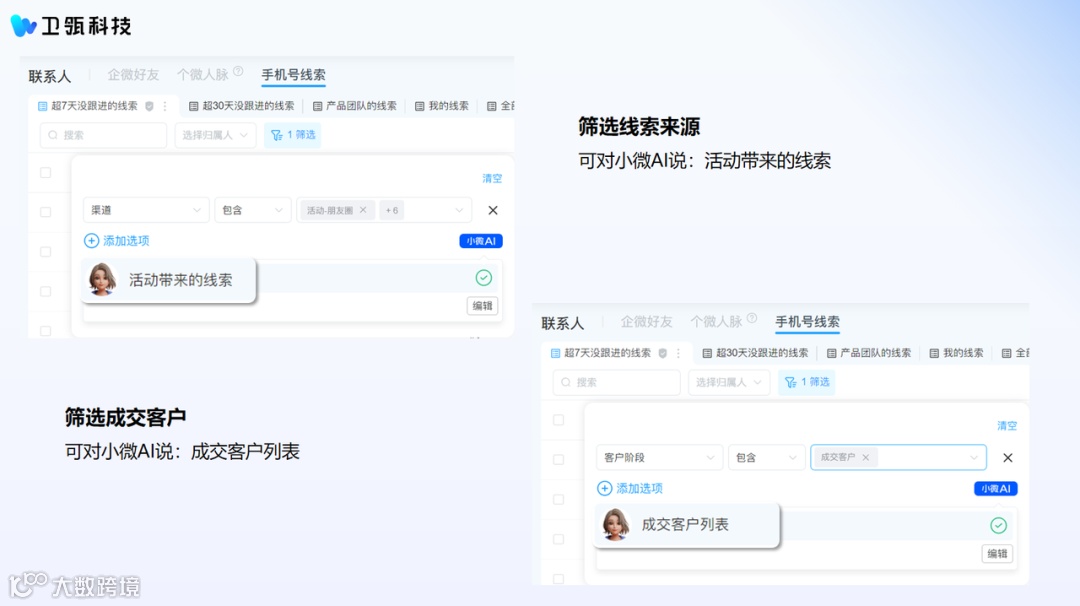The height and width of the screenshot is (606, 1080).
Task: Click shield icon on 超7天没跟进的线索 lower tab
Action: (x=663, y=353)
